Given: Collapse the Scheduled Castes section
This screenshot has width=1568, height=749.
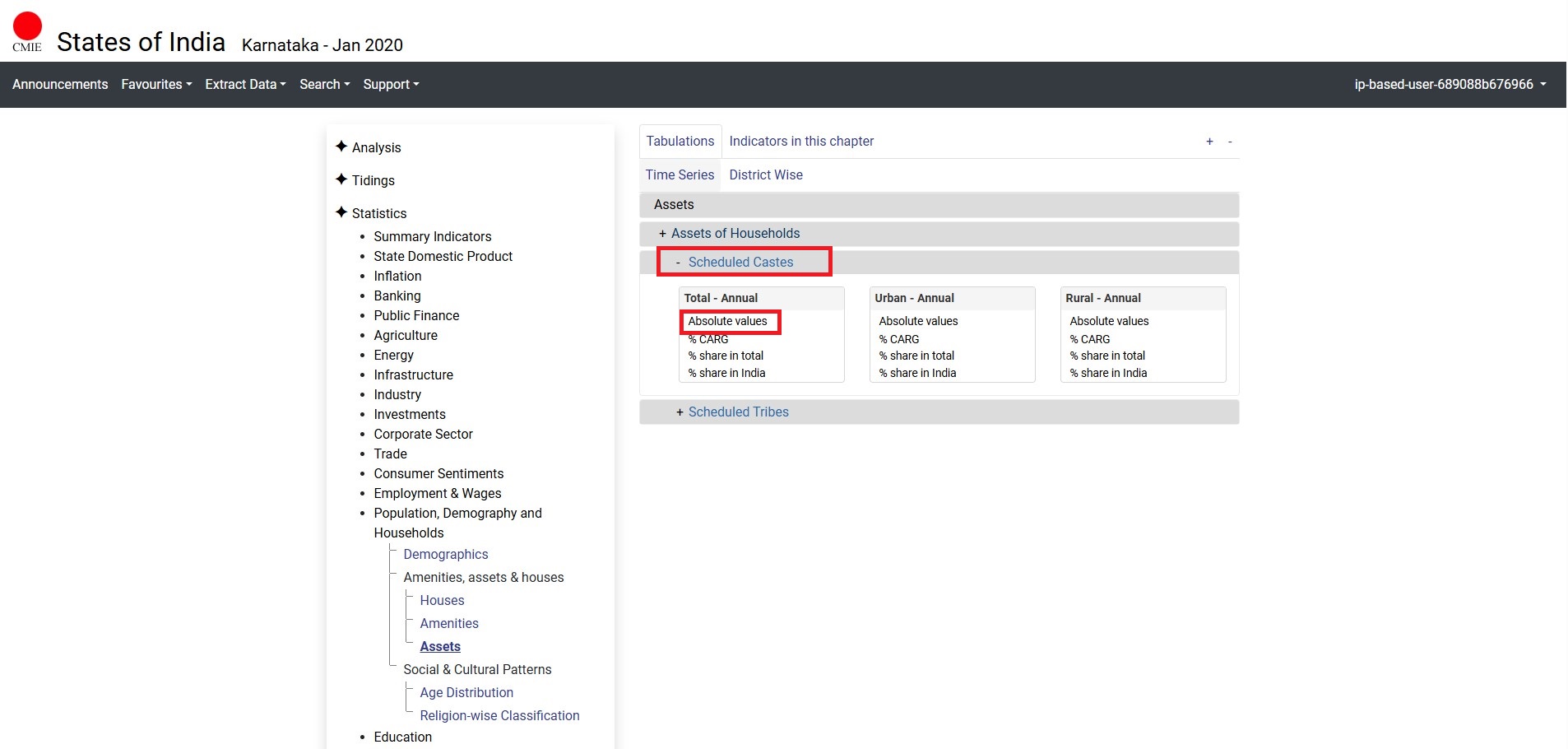Looking at the screenshot, I should tap(740, 263).
